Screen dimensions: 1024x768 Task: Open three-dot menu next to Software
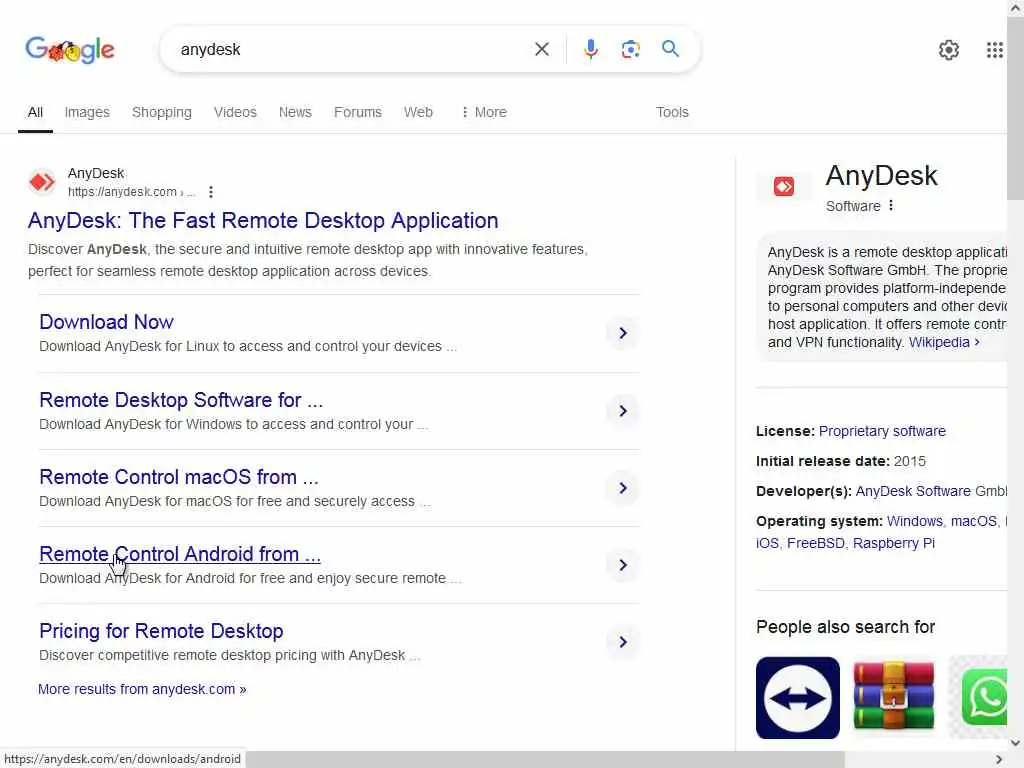[x=891, y=206]
